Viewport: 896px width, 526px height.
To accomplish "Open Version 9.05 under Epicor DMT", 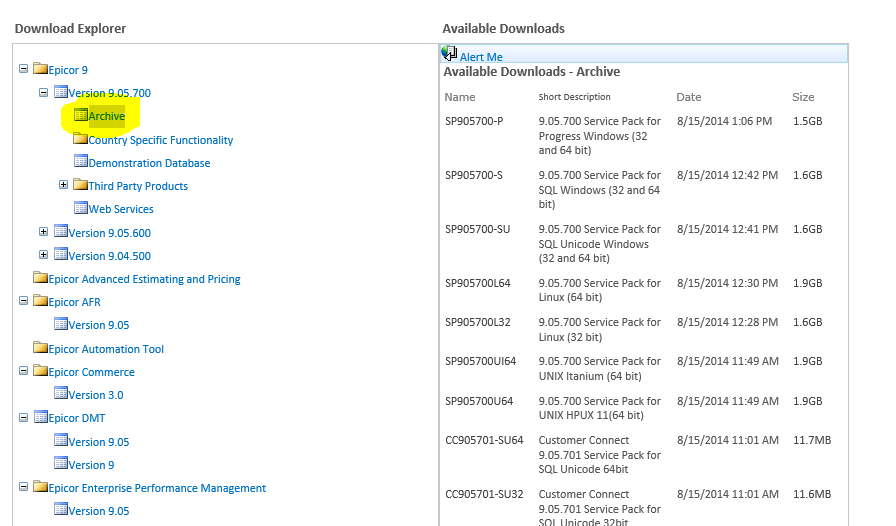I will click(99, 442).
